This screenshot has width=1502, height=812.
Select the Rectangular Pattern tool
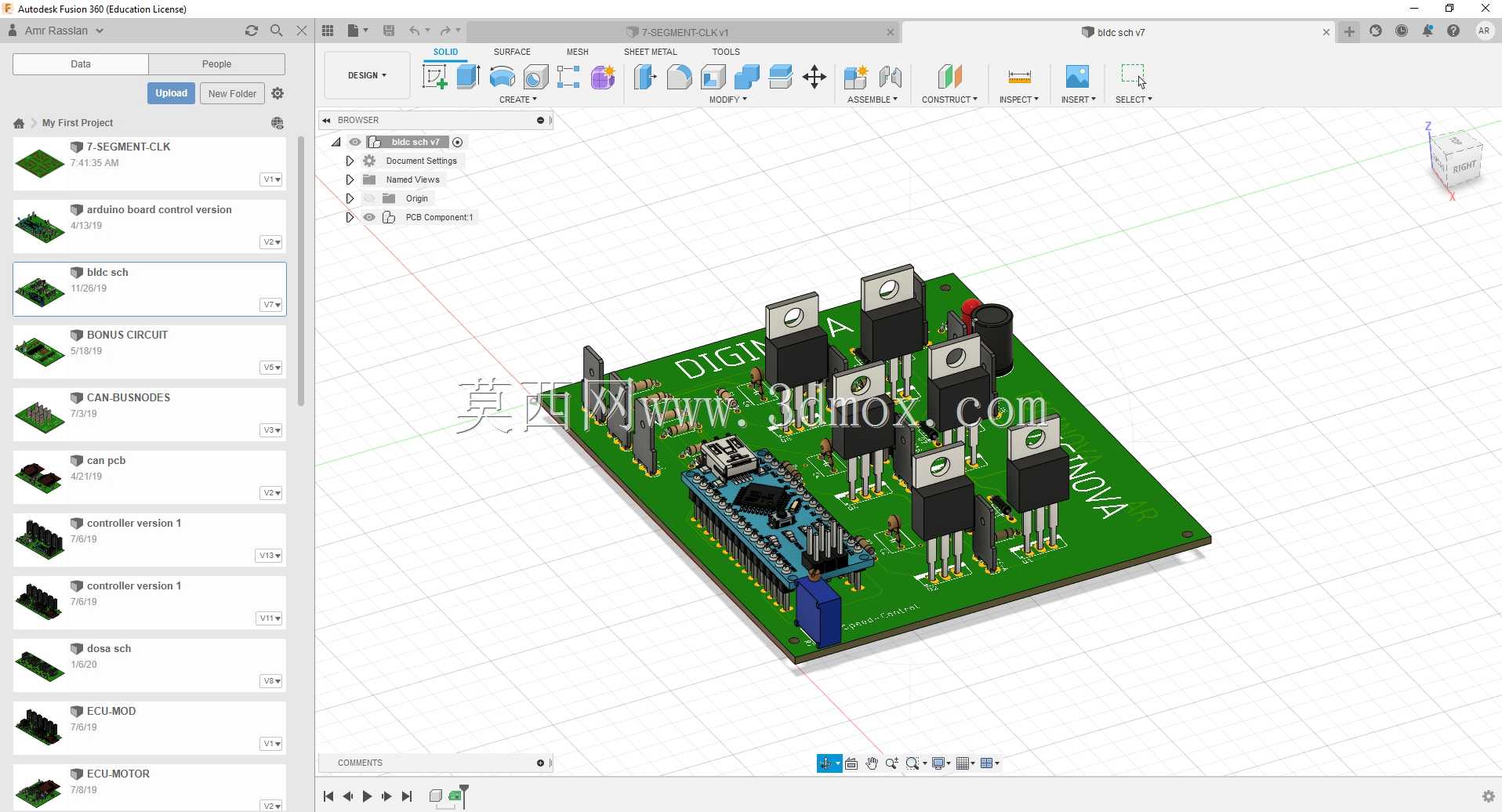pos(568,77)
